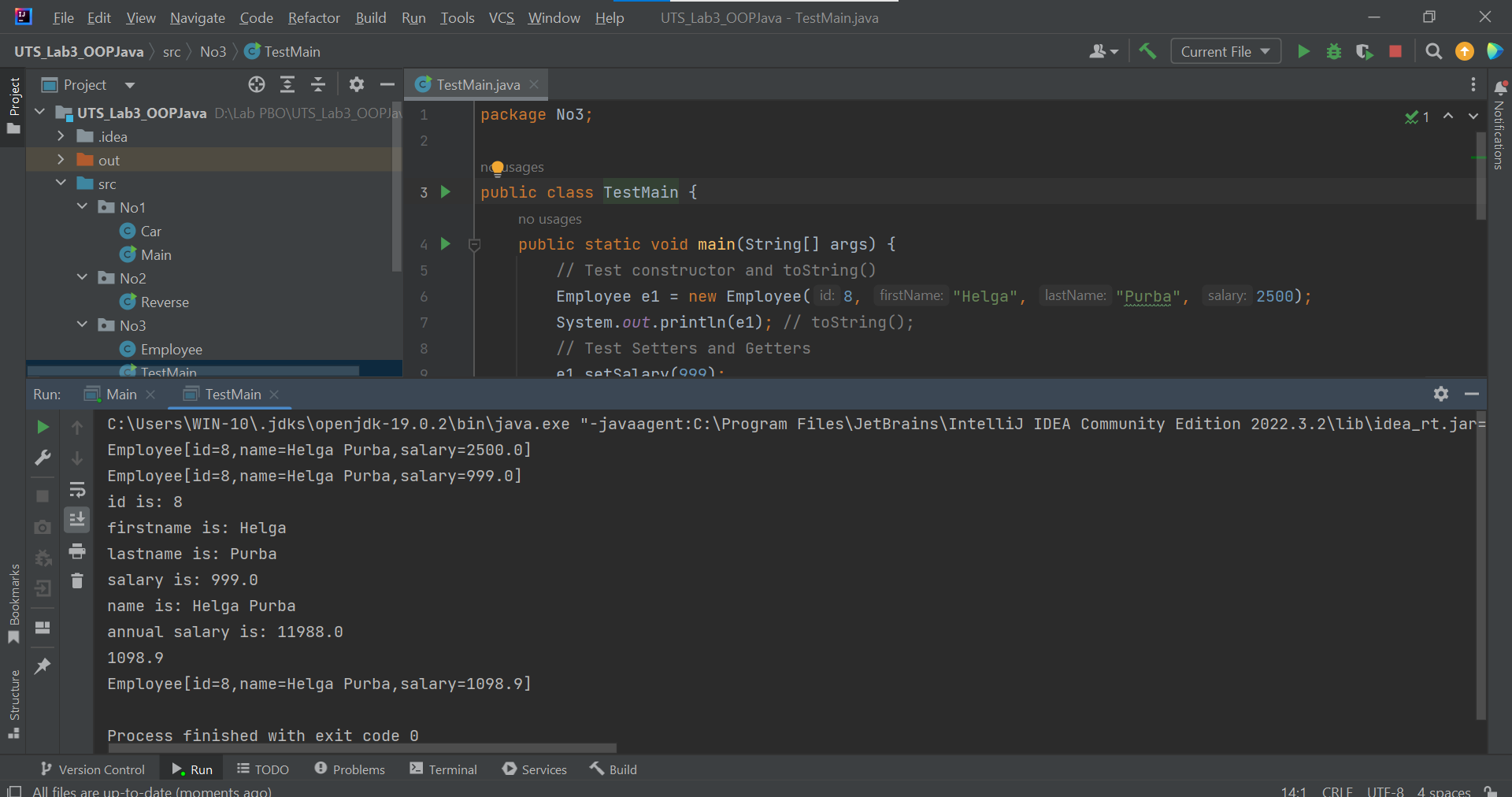Open the VCS menu
The width and height of the screenshot is (1512, 797).
click(501, 17)
